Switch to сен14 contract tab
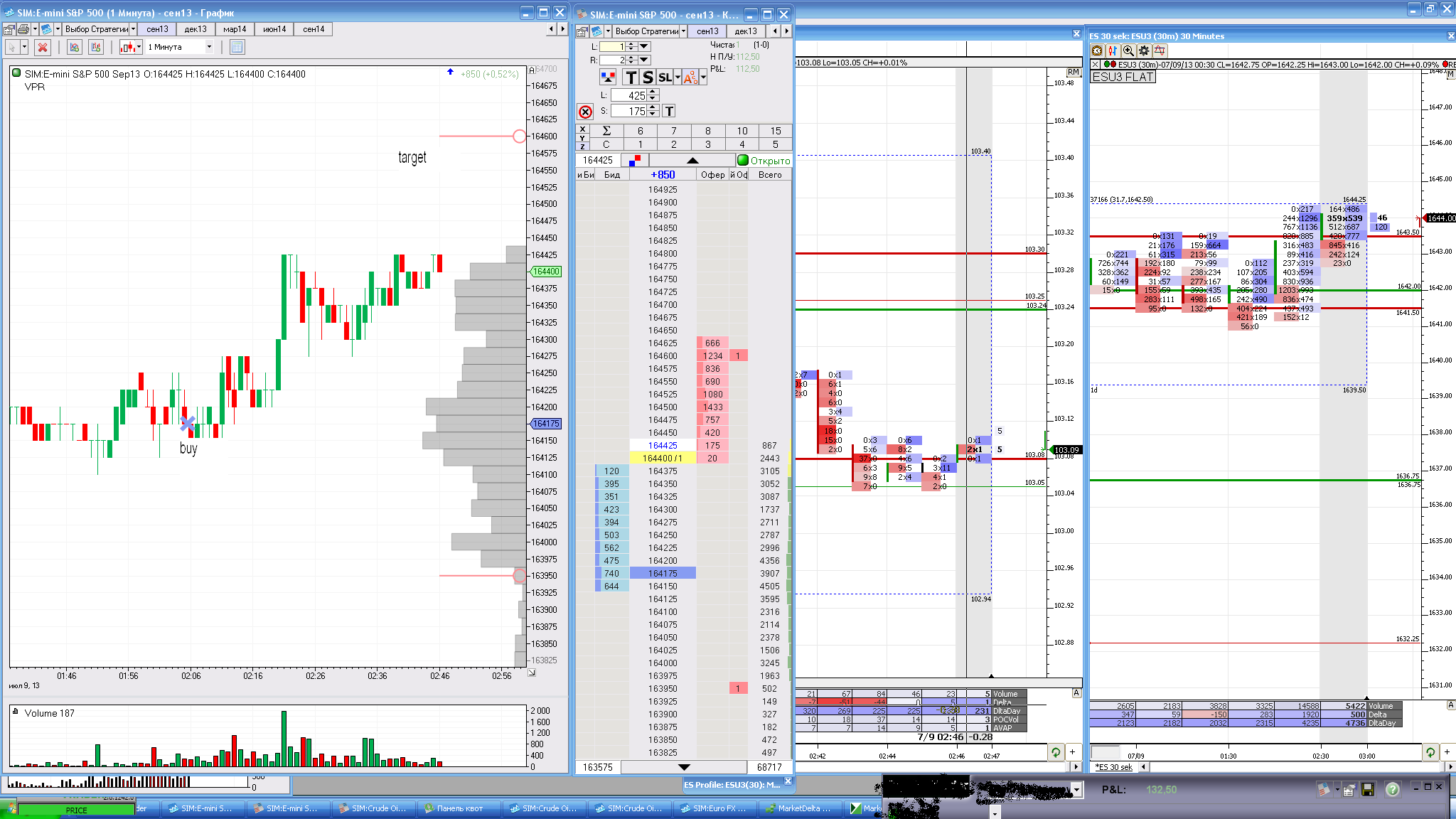This screenshot has width=1456, height=819. coord(314,29)
